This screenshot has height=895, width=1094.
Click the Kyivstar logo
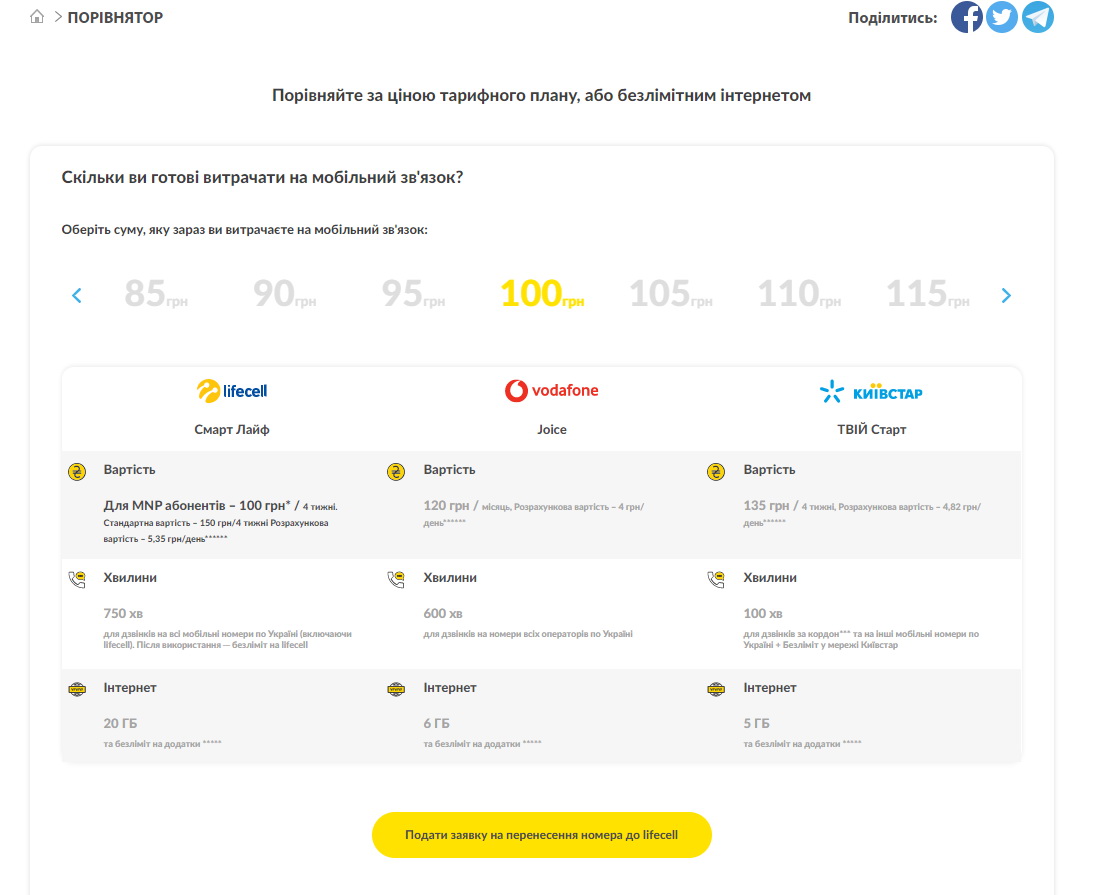tap(871, 392)
